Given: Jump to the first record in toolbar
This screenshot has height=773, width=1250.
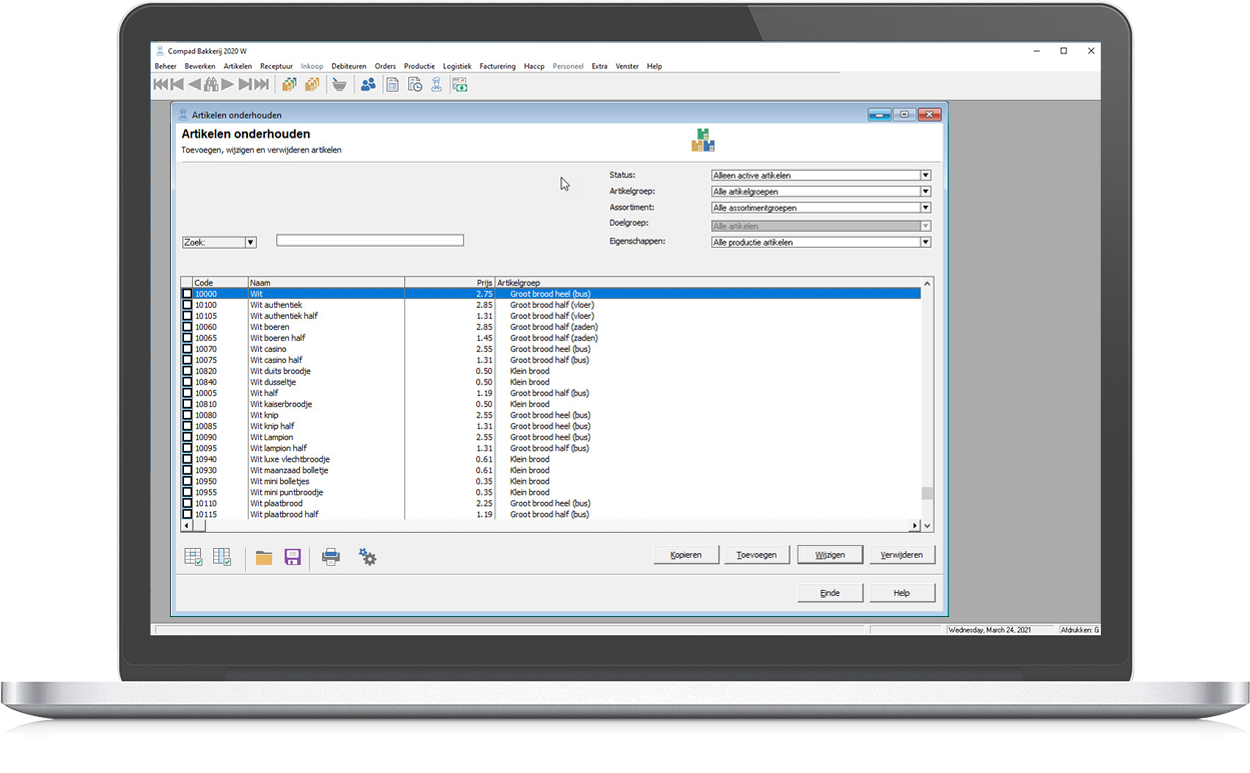Looking at the screenshot, I should pyautogui.click(x=160, y=85).
